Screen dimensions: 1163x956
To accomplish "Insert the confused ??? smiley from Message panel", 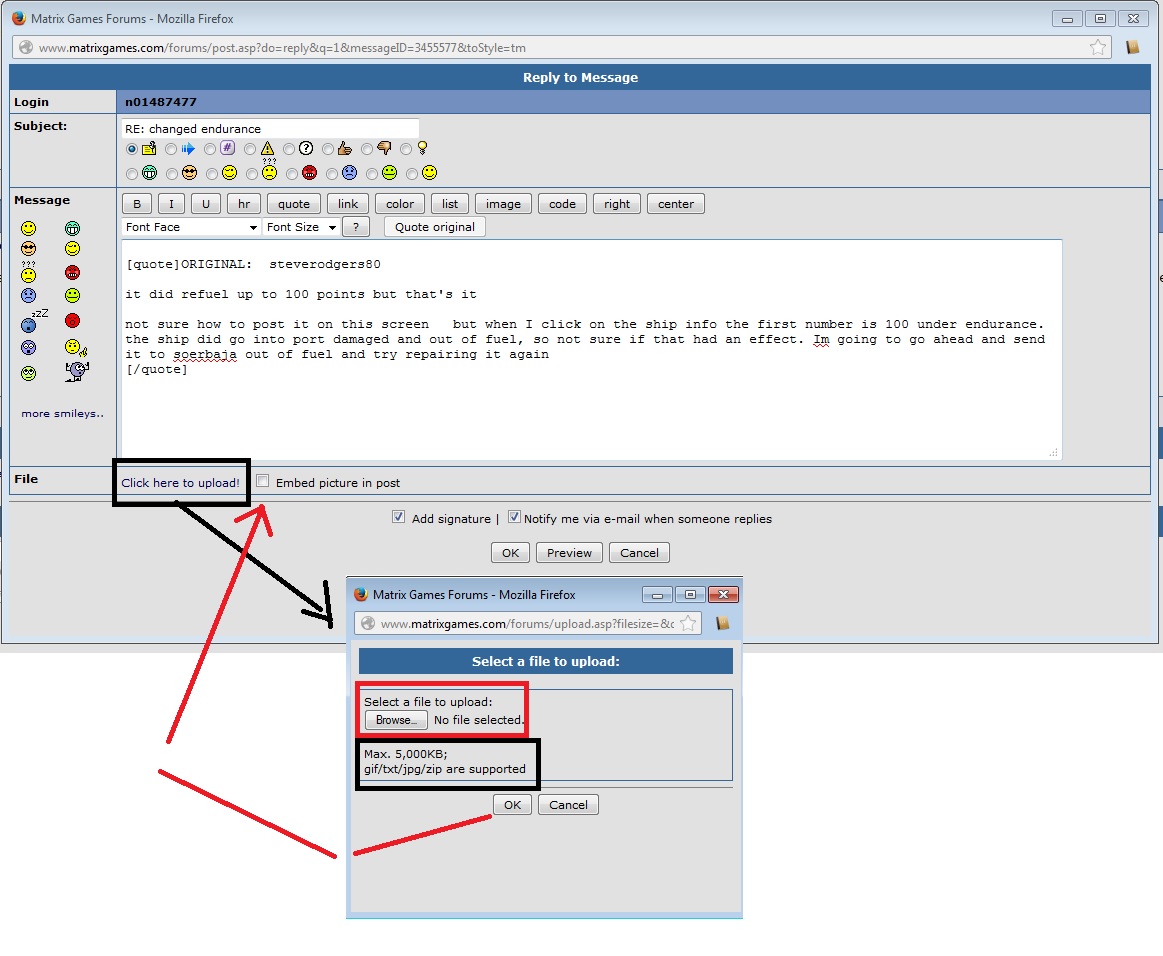I will point(28,273).
